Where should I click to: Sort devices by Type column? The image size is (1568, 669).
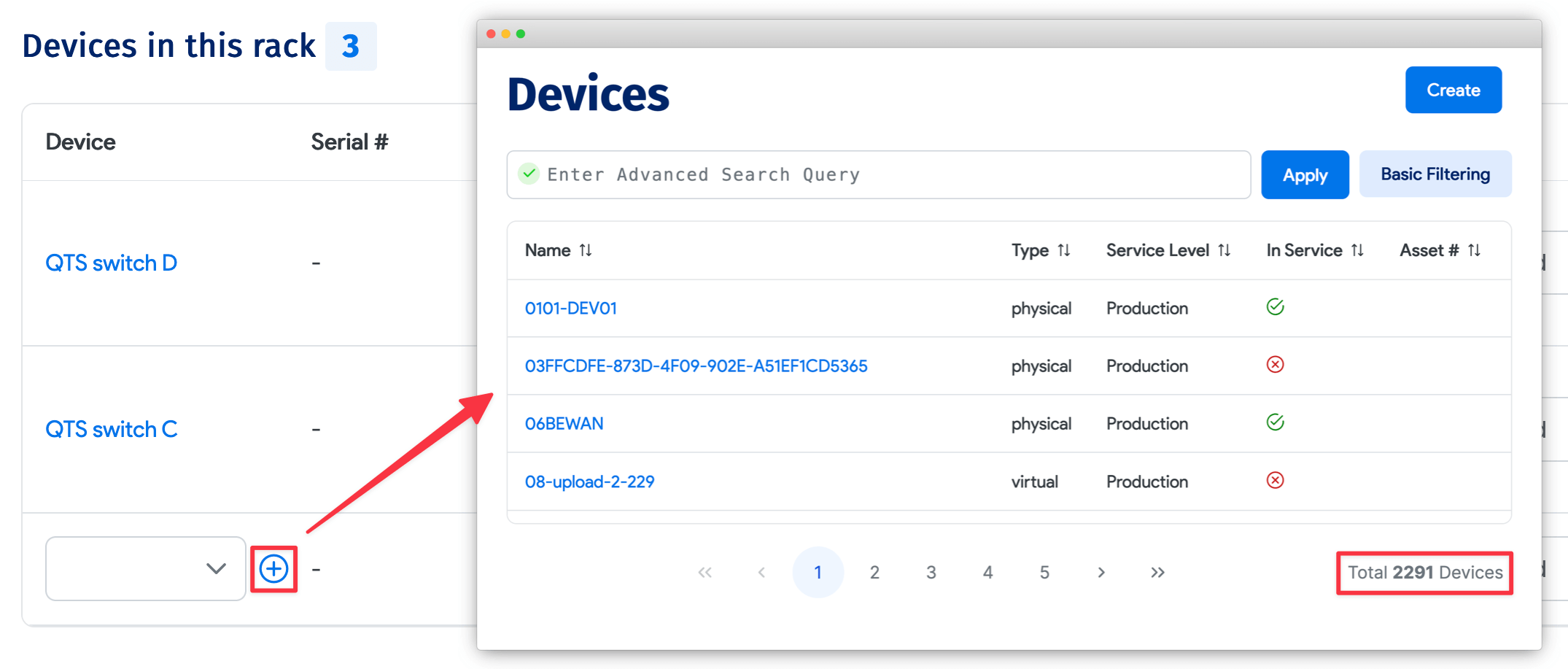pos(1063,250)
